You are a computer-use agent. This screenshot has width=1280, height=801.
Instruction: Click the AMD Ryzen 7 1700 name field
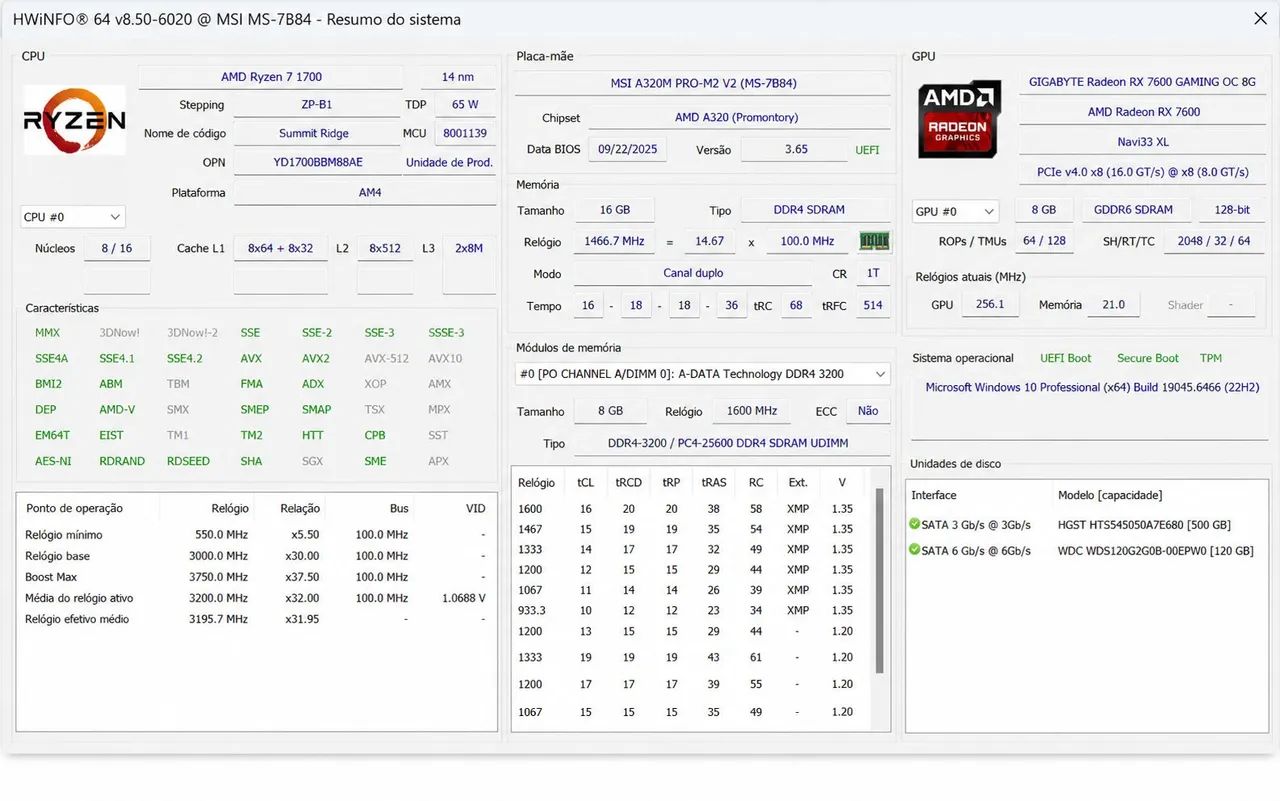271,77
